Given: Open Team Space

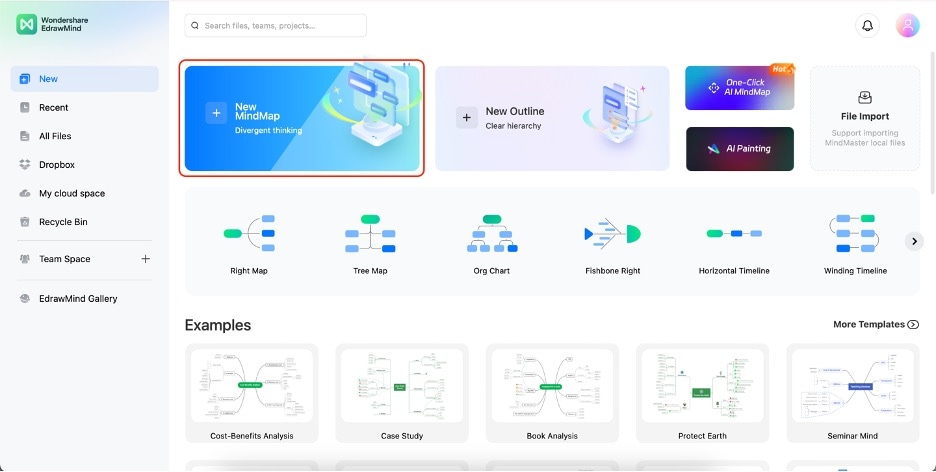Looking at the screenshot, I should click(x=64, y=259).
